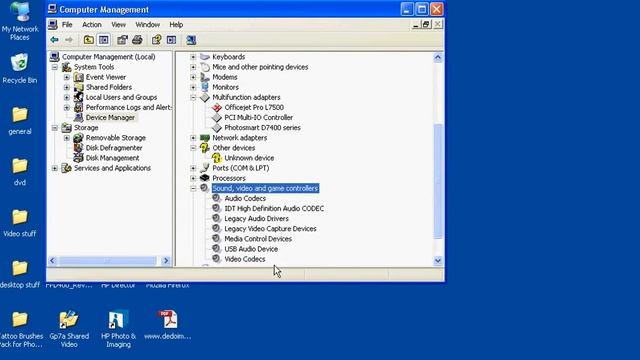Select the Network adapters category icon
Screen dimensions: 640x360
pyautogui.click(x=204, y=138)
